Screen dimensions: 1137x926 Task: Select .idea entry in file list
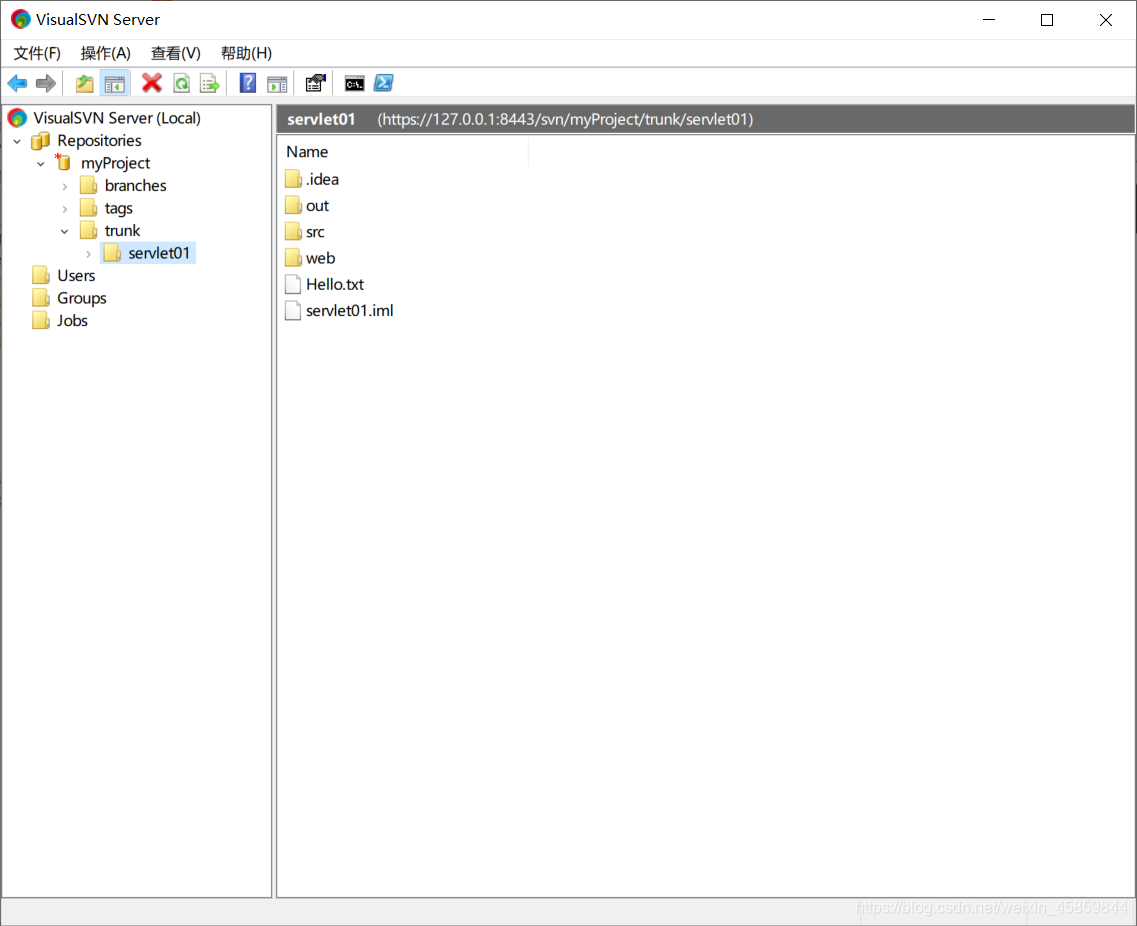tap(322, 179)
